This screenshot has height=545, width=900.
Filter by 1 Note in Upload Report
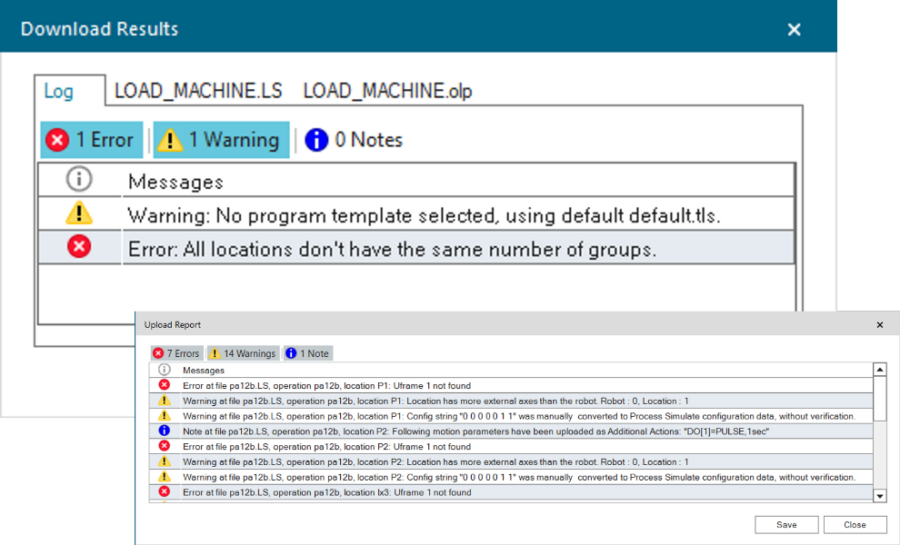(x=306, y=353)
